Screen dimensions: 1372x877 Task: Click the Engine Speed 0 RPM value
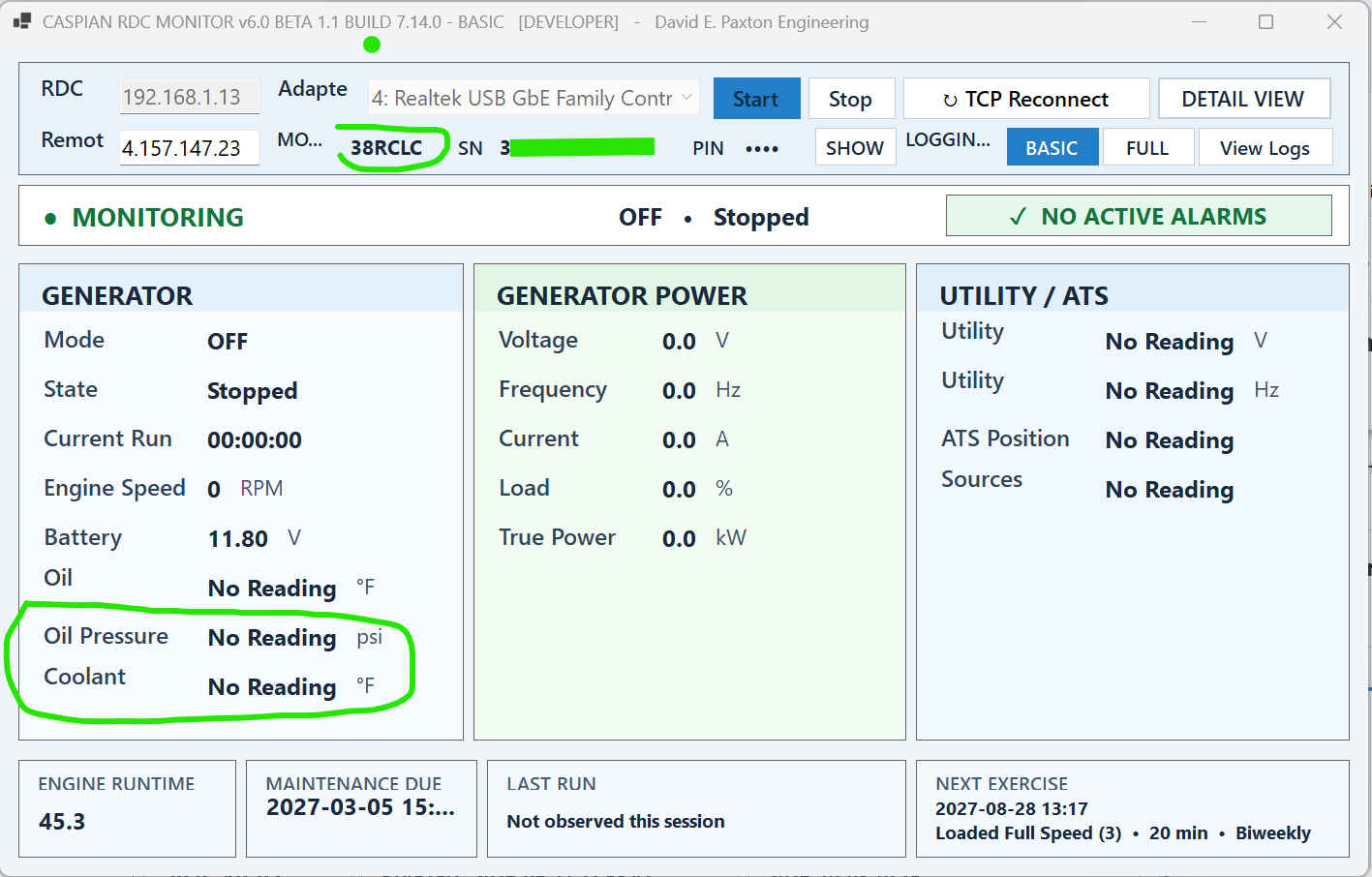[x=214, y=489]
